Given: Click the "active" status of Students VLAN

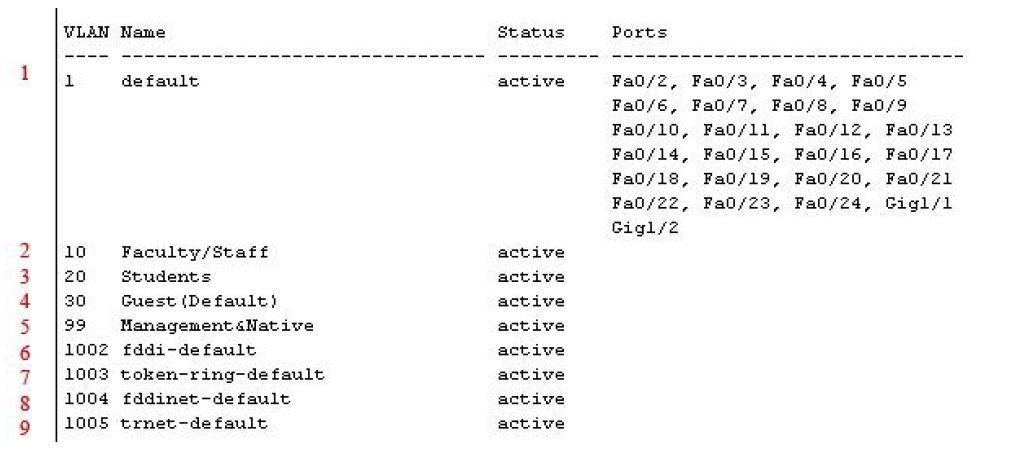Looking at the screenshot, I should point(530,276).
